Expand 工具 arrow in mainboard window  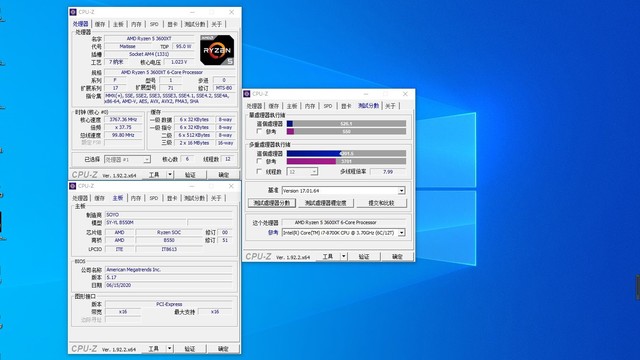coord(169,349)
